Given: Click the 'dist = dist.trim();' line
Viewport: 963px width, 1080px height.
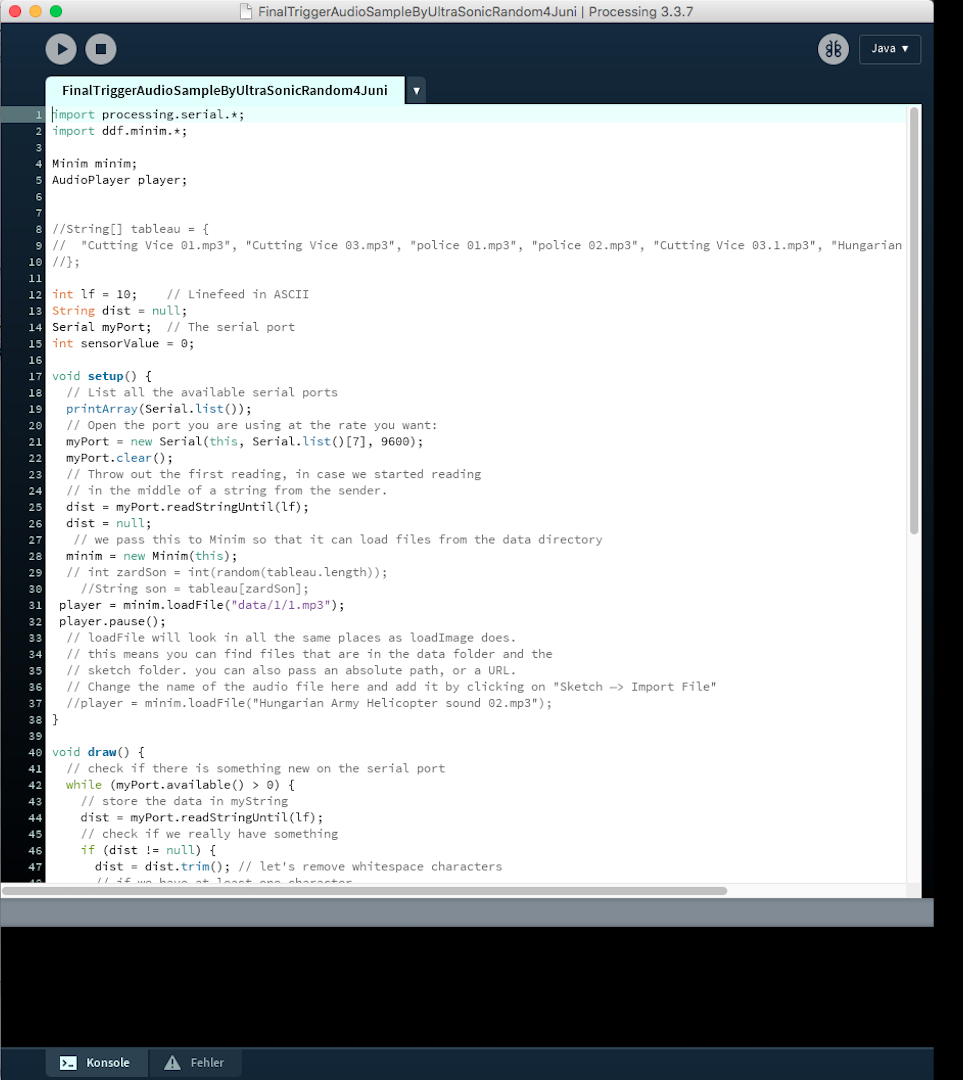Looking at the screenshot, I should click(163, 866).
